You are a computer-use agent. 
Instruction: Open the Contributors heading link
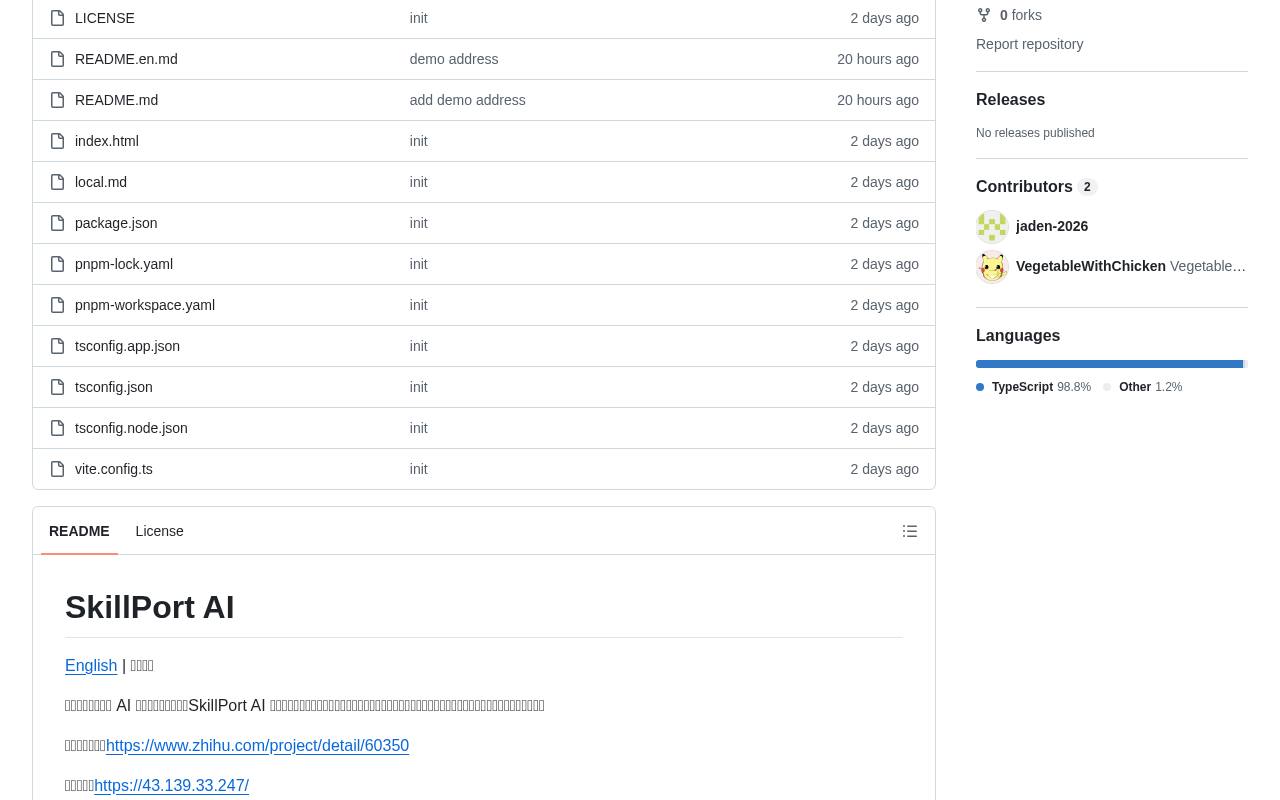pos(1036,187)
